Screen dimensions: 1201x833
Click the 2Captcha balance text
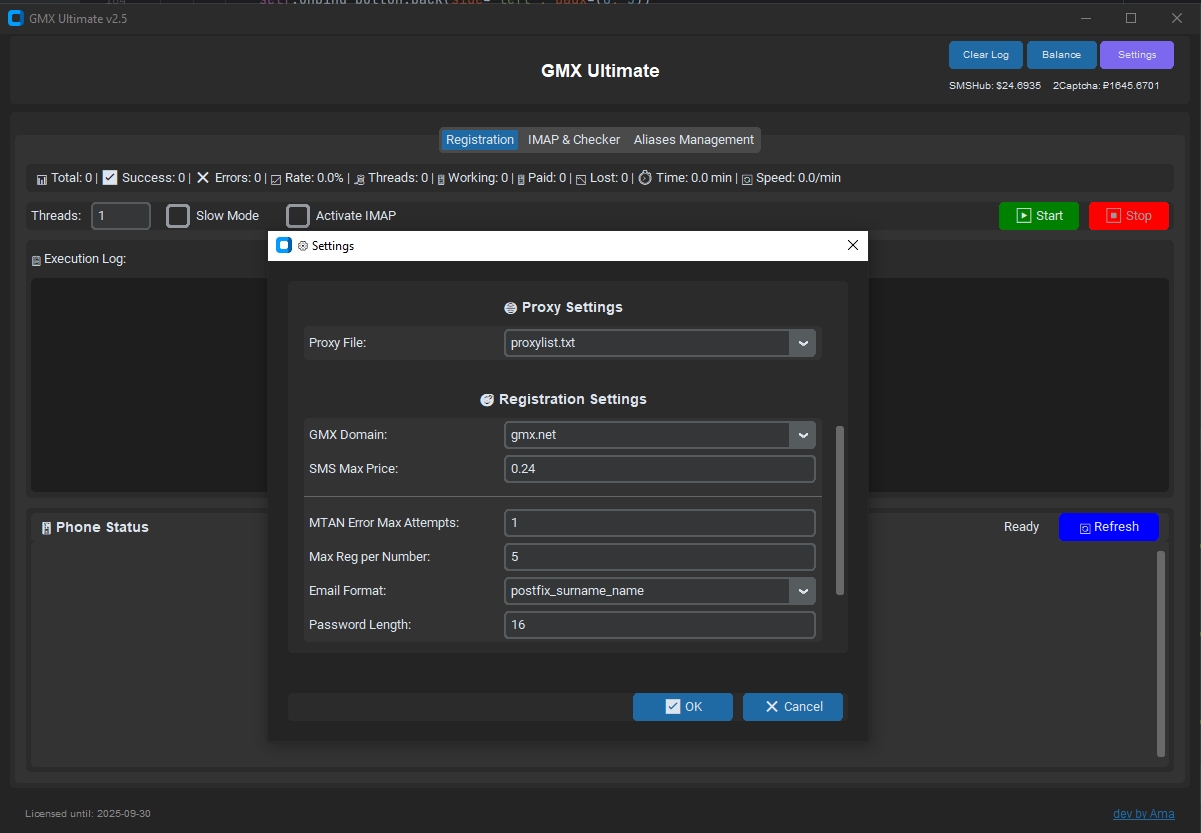1106,86
